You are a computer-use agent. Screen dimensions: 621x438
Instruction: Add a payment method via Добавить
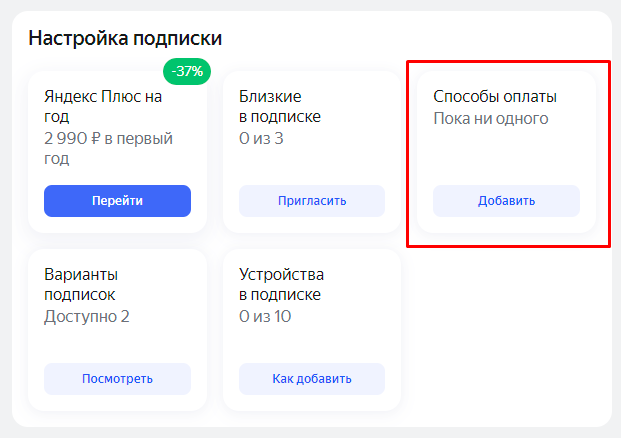tap(506, 201)
